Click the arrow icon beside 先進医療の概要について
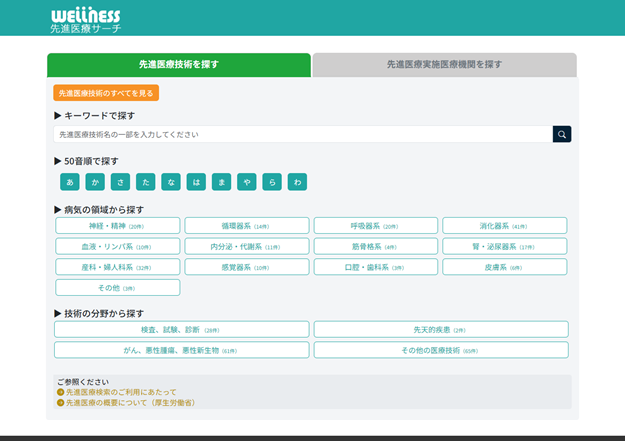The width and height of the screenshot is (625, 441). tap(61, 403)
